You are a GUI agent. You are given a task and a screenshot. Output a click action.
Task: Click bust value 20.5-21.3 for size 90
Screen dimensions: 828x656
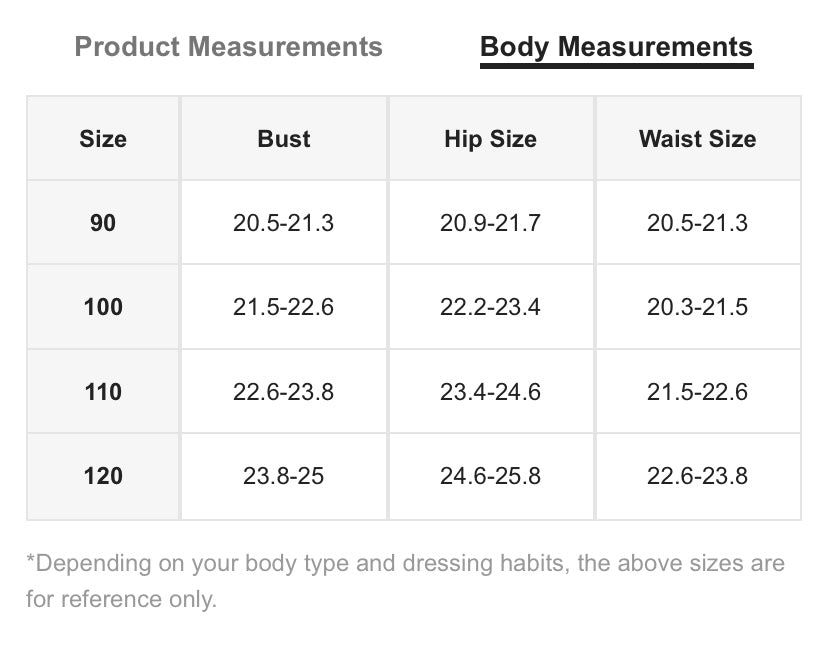click(x=284, y=222)
